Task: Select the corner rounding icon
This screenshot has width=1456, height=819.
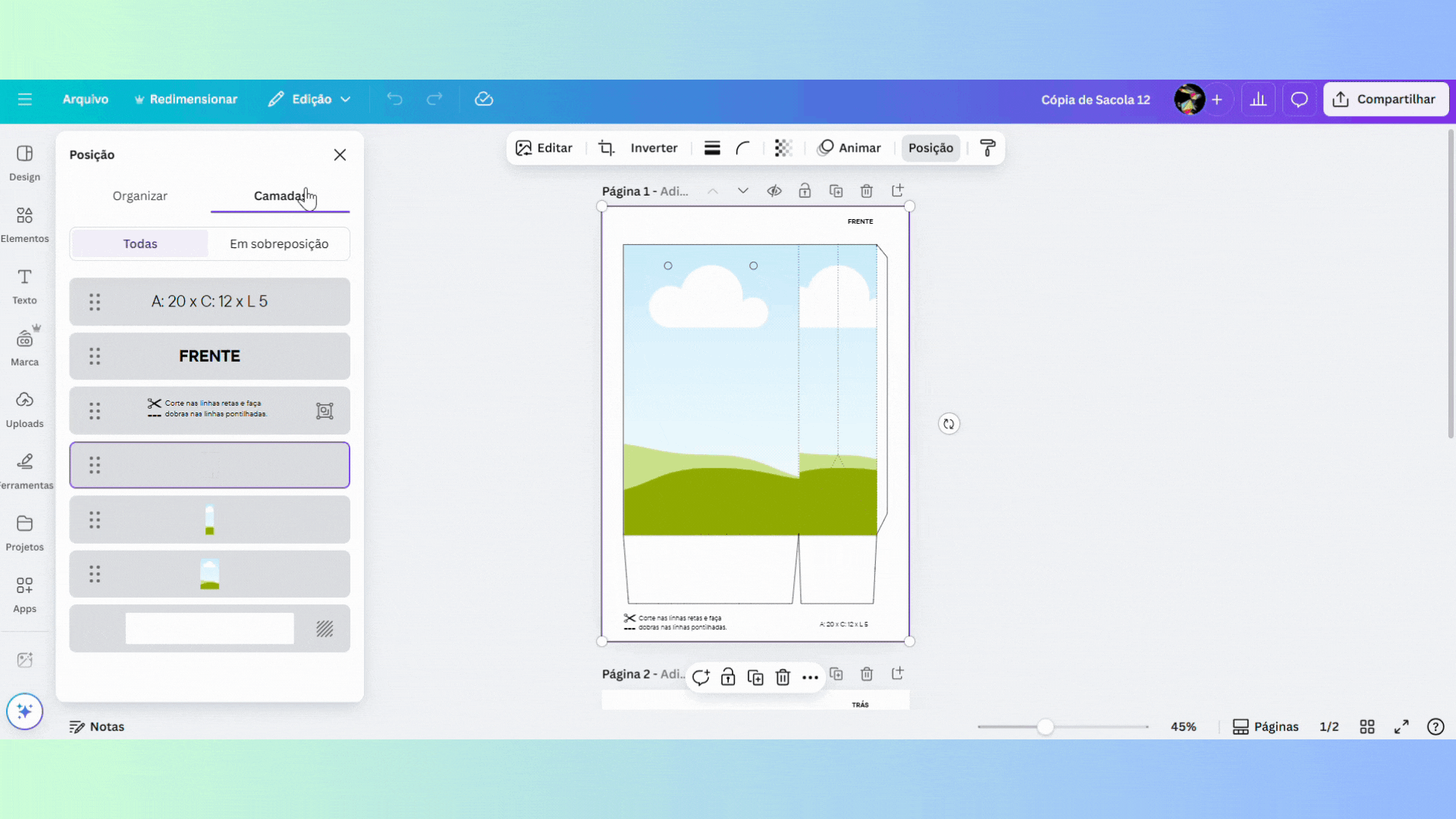Action: pyautogui.click(x=743, y=148)
